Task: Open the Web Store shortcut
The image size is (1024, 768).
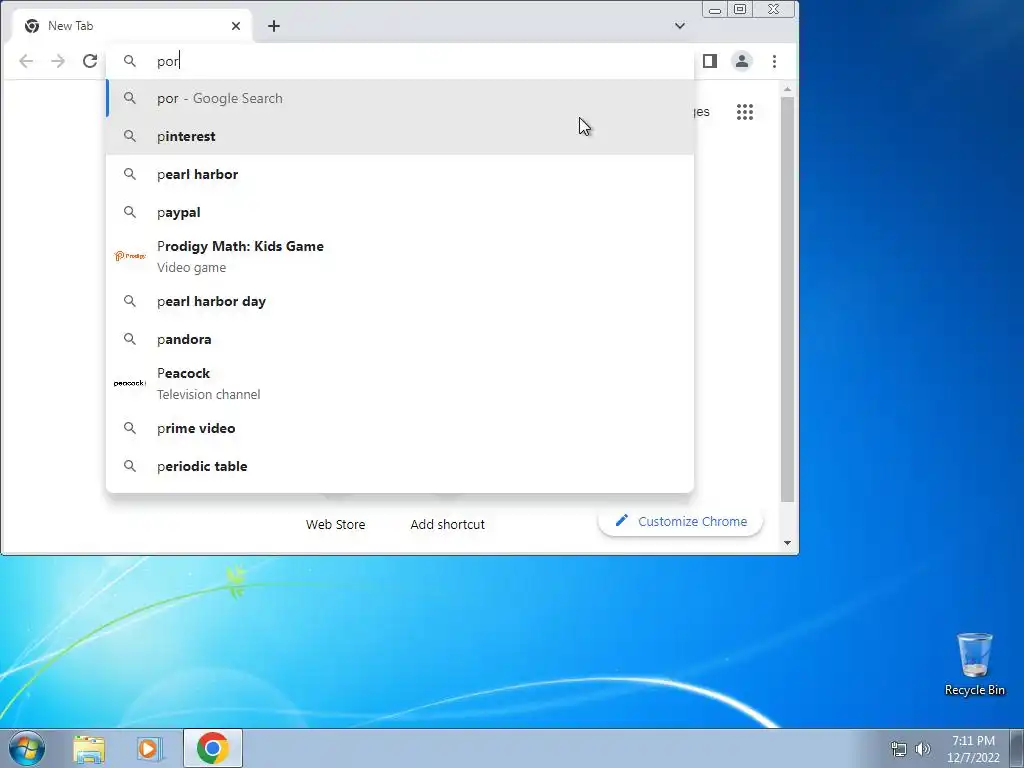Action: pyautogui.click(x=336, y=524)
